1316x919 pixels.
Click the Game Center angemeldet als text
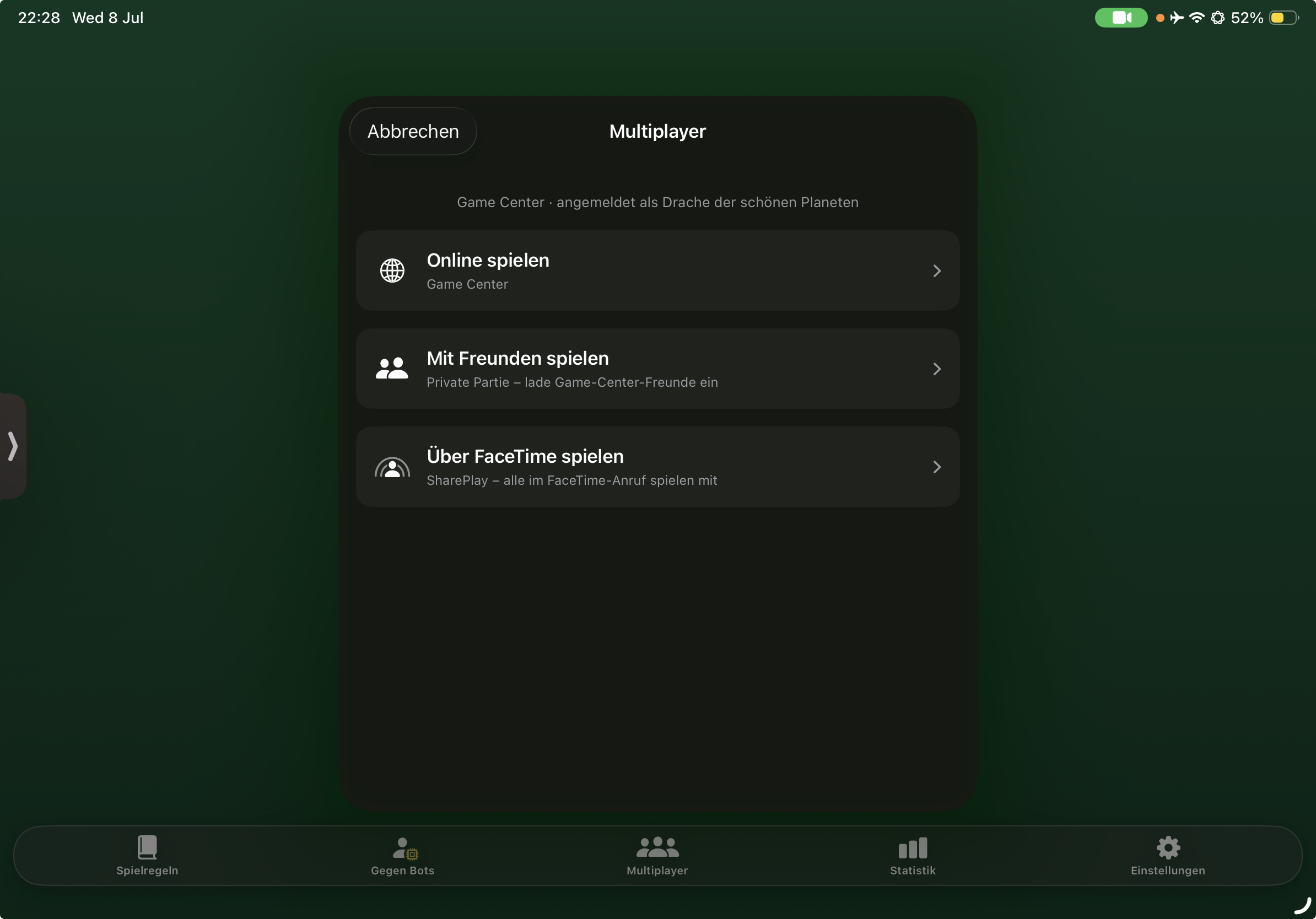657,202
